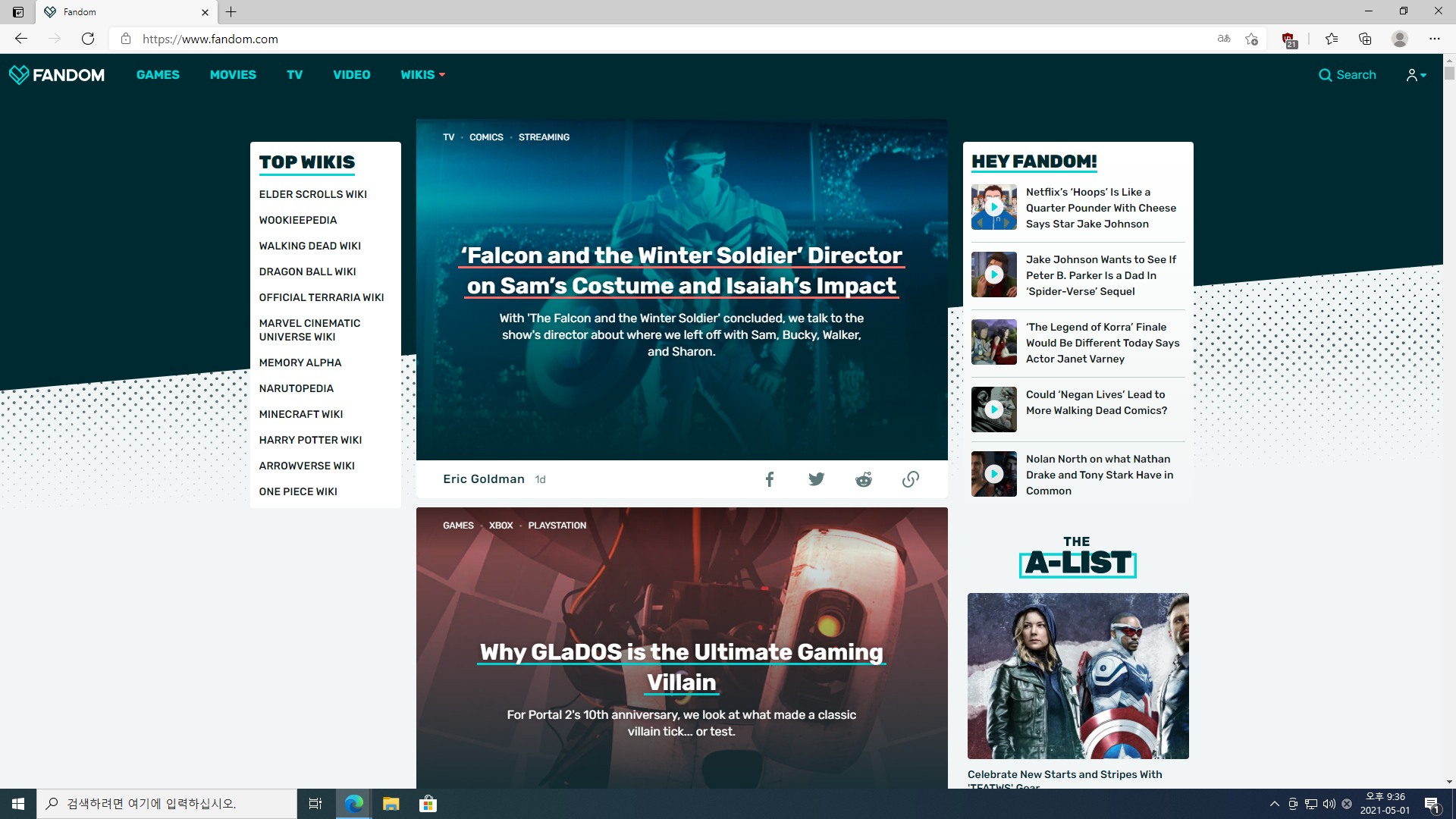Play the 'Negan Lives' video thumbnail

(x=993, y=409)
